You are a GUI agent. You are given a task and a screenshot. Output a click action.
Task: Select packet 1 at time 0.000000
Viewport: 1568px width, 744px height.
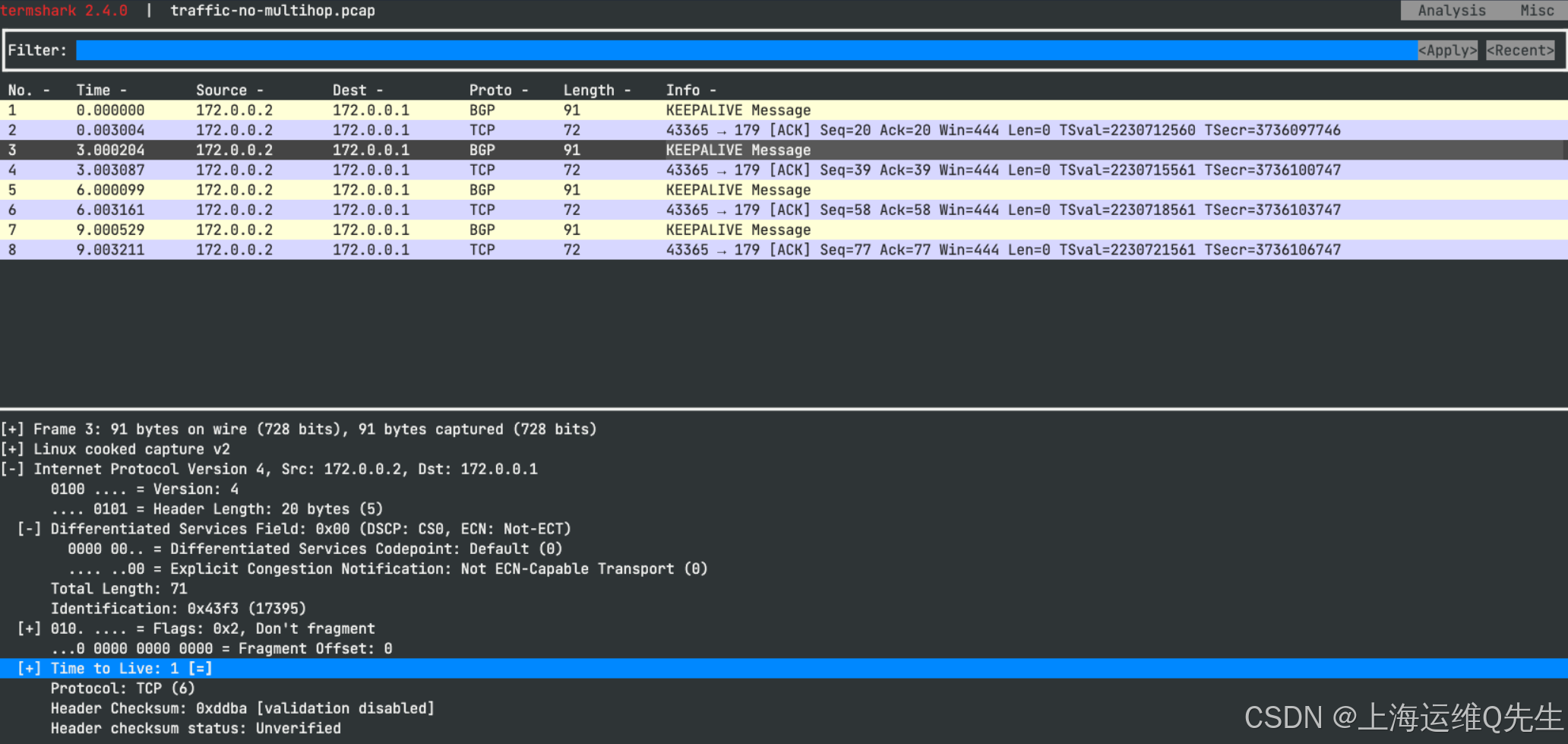coord(784,110)
